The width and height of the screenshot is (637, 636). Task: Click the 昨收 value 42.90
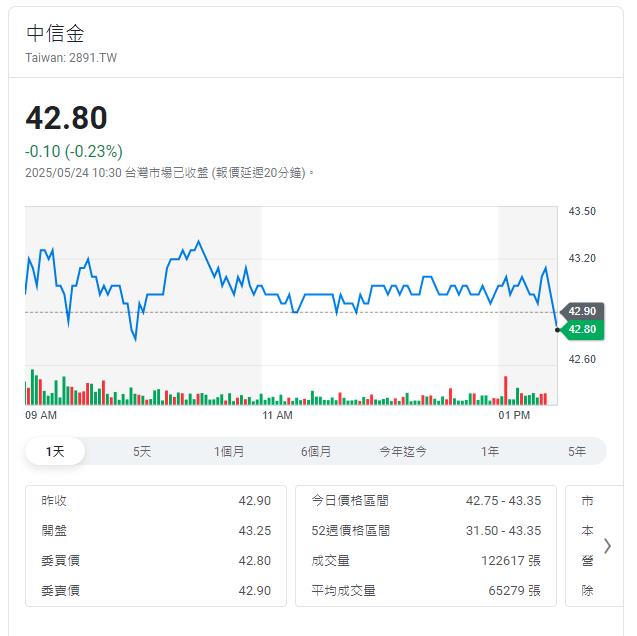(255, 500)
